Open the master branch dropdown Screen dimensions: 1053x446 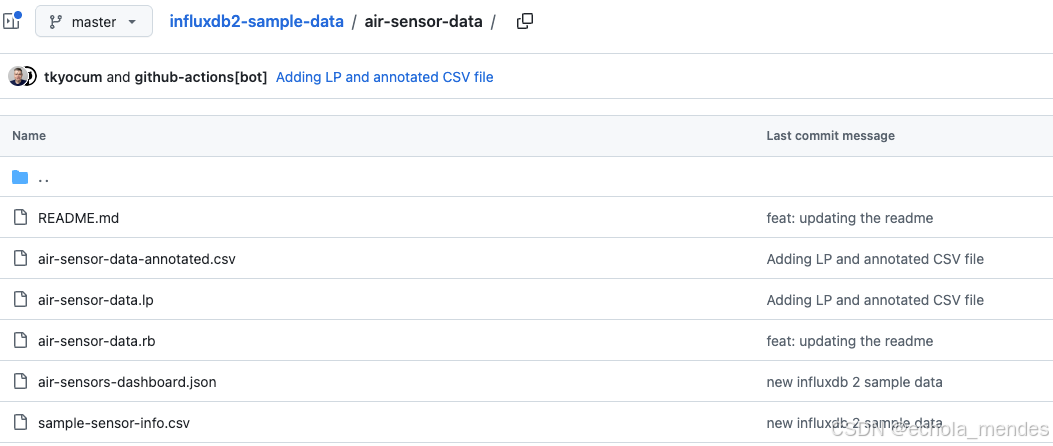(x=93, y=21)
